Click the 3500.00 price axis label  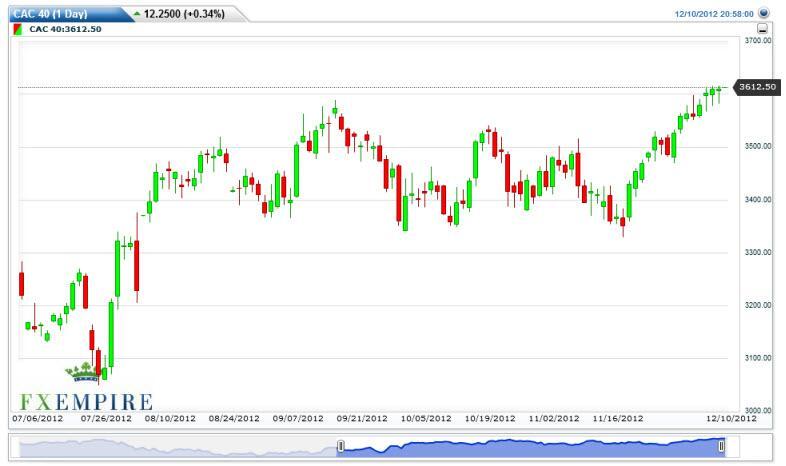click(x=758, y=147)
